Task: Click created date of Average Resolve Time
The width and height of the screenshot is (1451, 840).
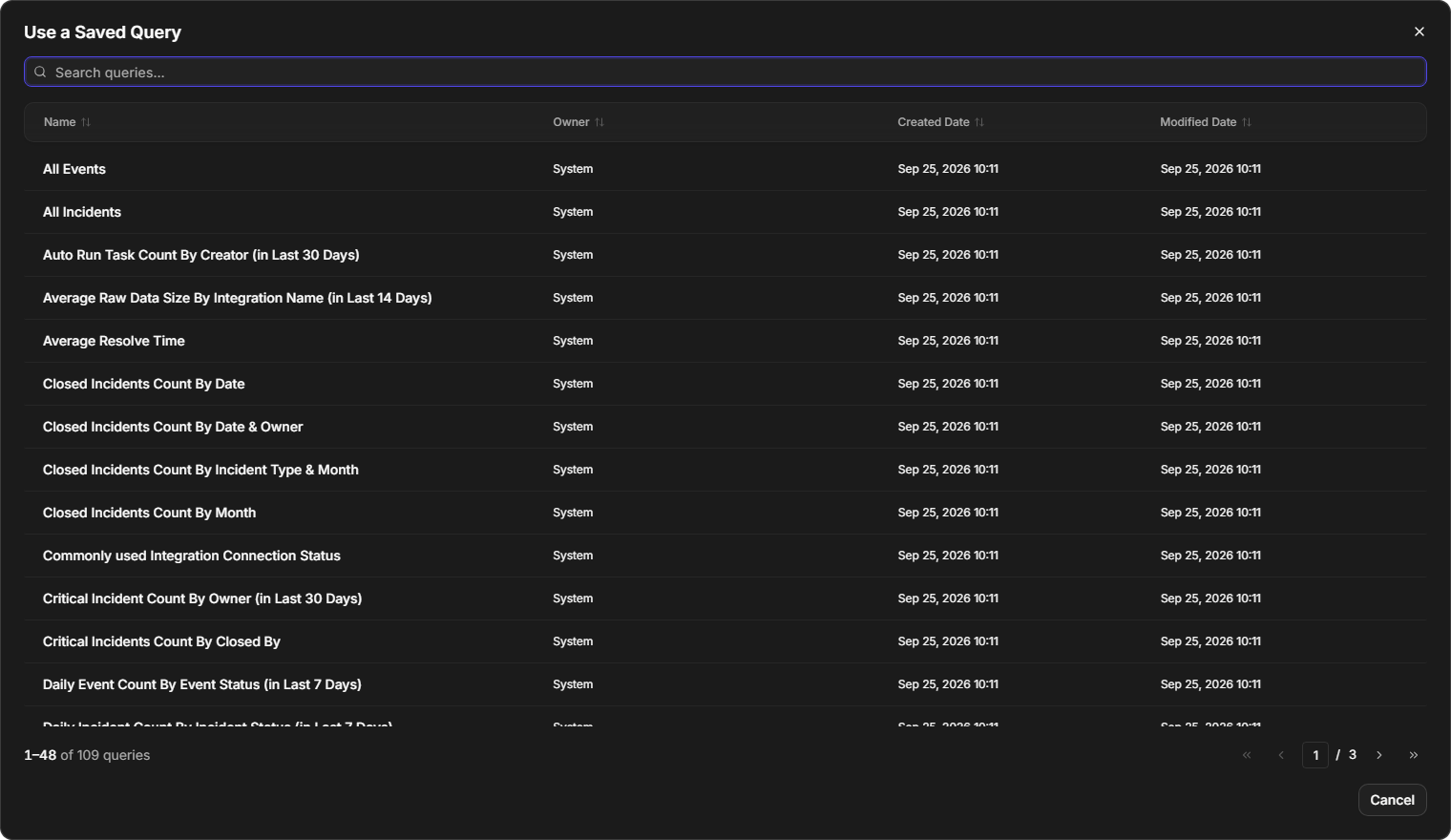Action: click(x=948, y=341)
